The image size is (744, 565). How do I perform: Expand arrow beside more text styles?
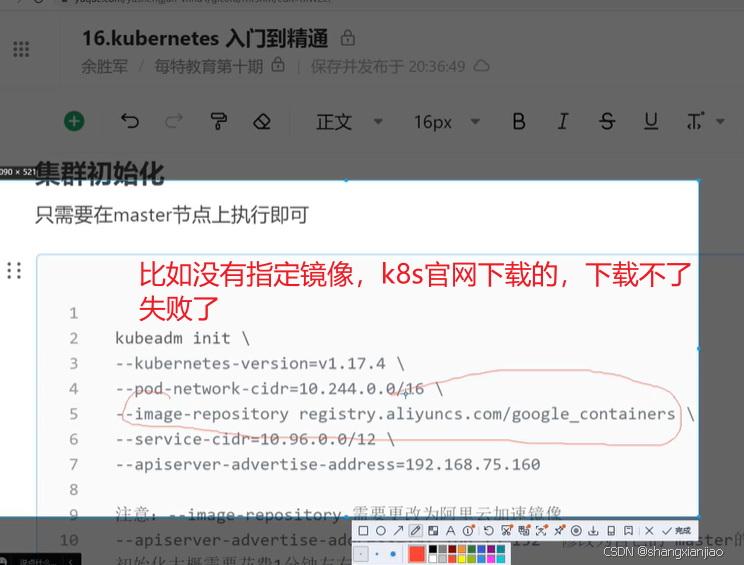pyautogui.click(x=720, y=122)
